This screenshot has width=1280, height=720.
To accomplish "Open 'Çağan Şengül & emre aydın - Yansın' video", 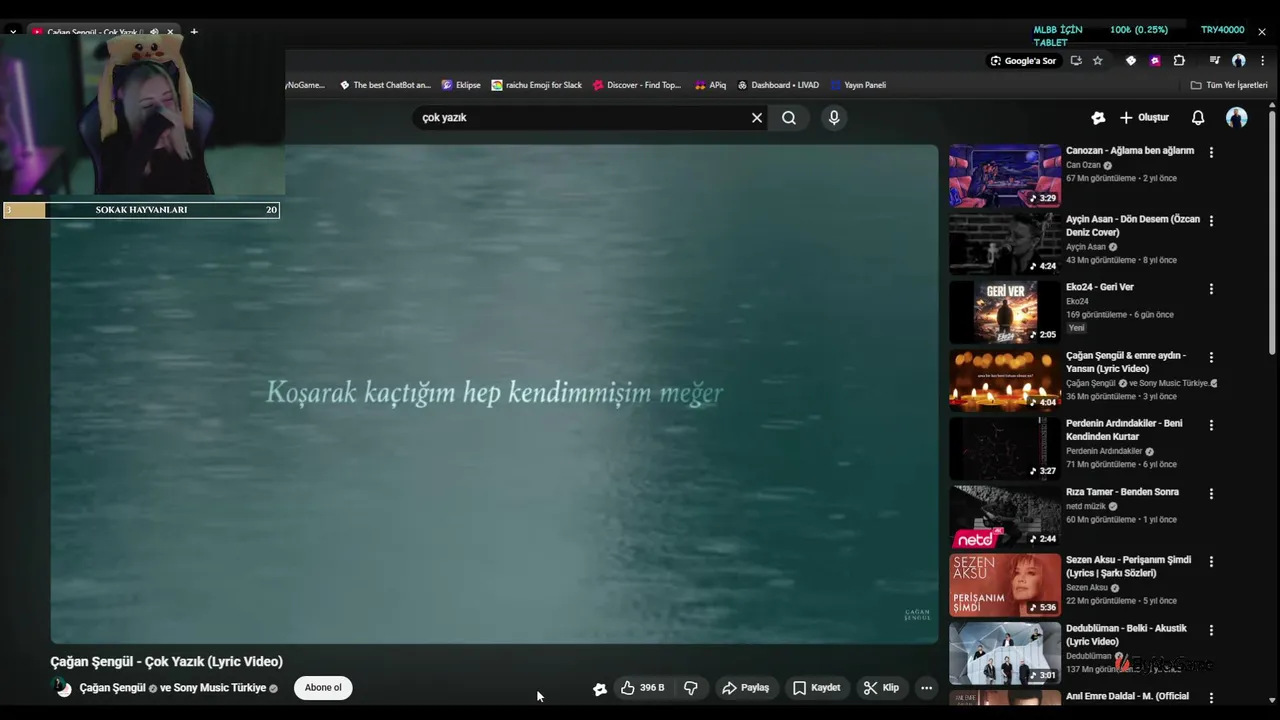I will pos(1126,362).
